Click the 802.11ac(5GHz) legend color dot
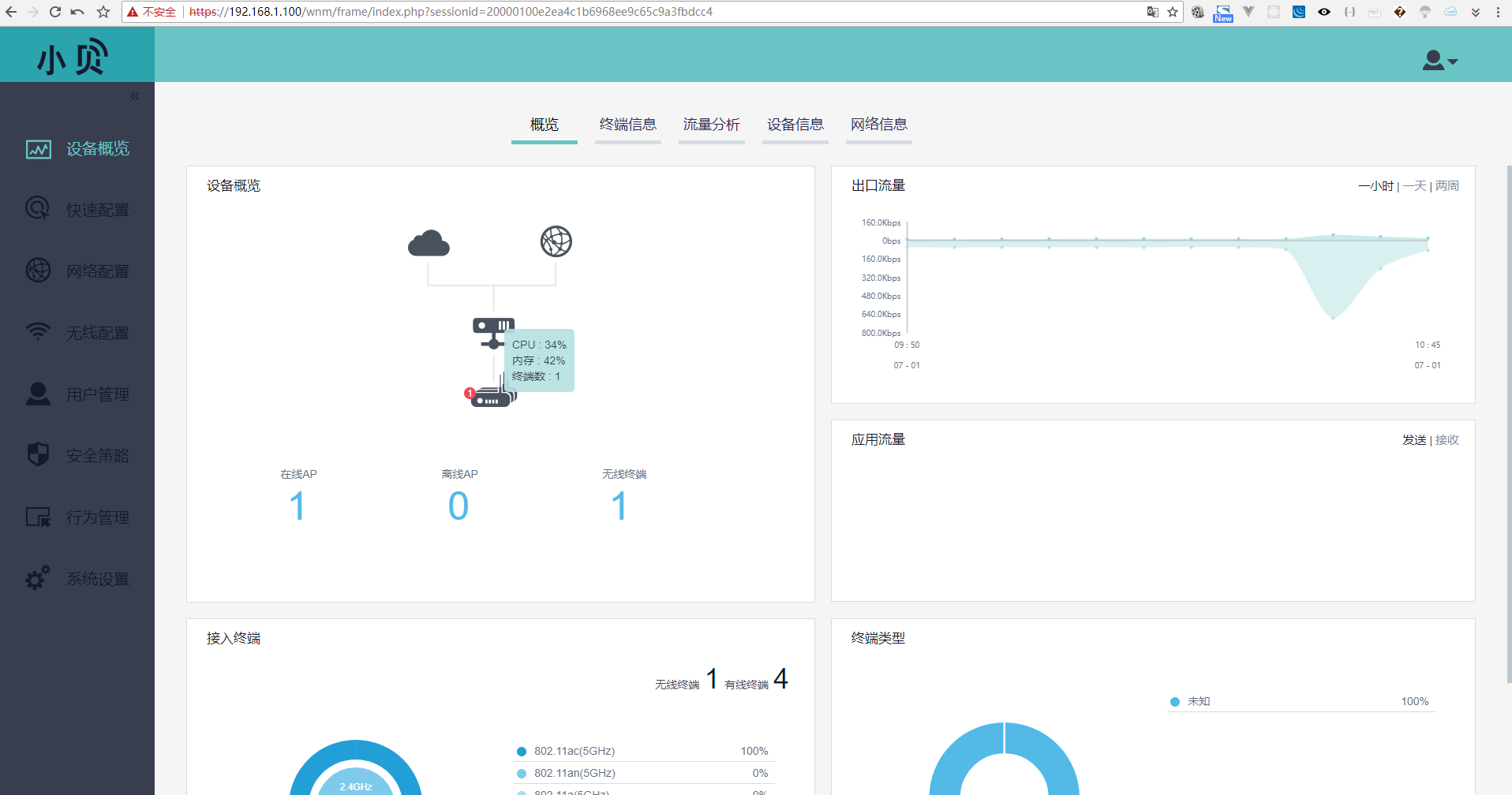The image size is (1512, 795). point(522,752)
